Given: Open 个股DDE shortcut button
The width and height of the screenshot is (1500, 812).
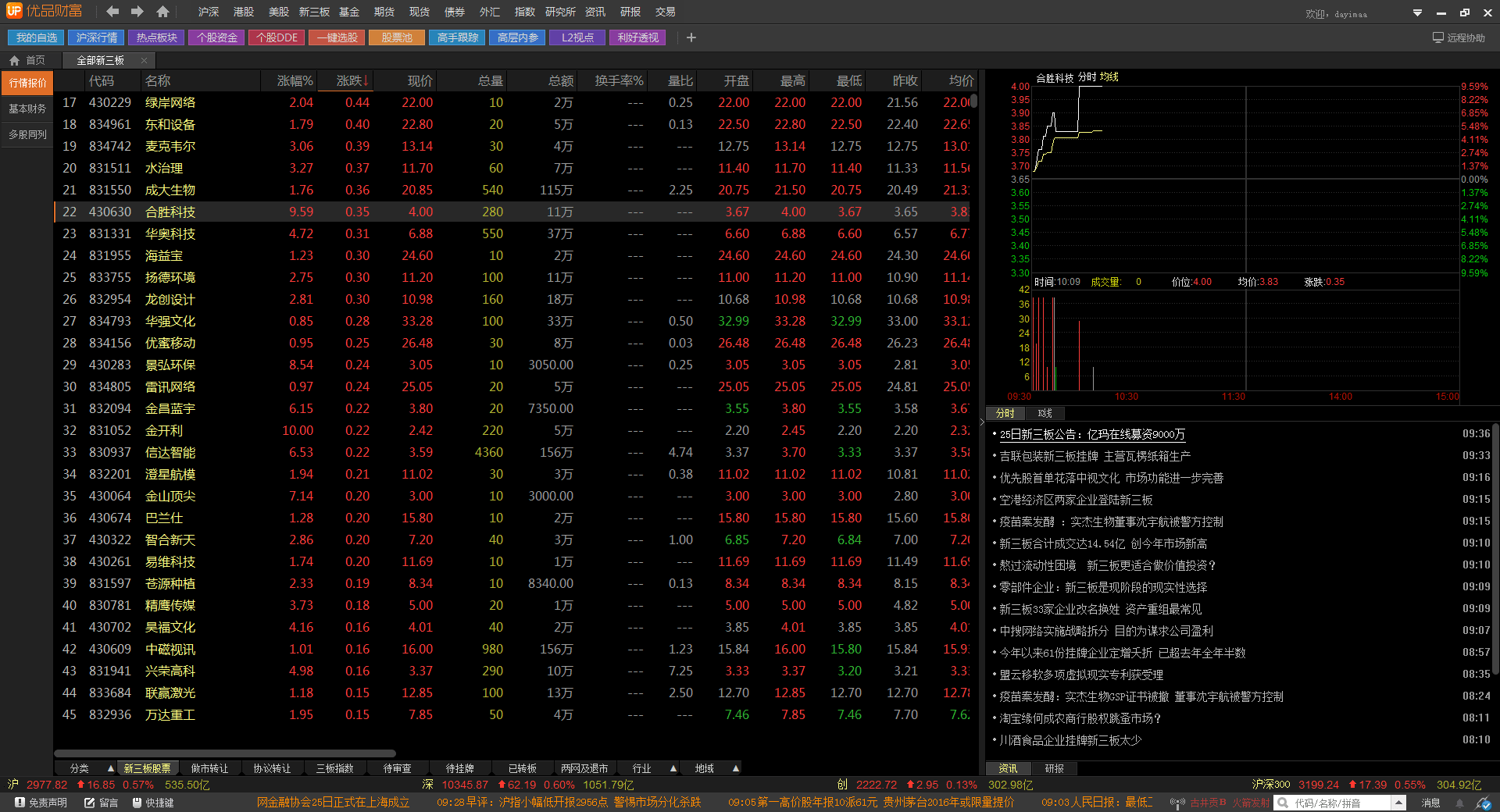Looking at the screenshot, I should click(x=277, y=37).
